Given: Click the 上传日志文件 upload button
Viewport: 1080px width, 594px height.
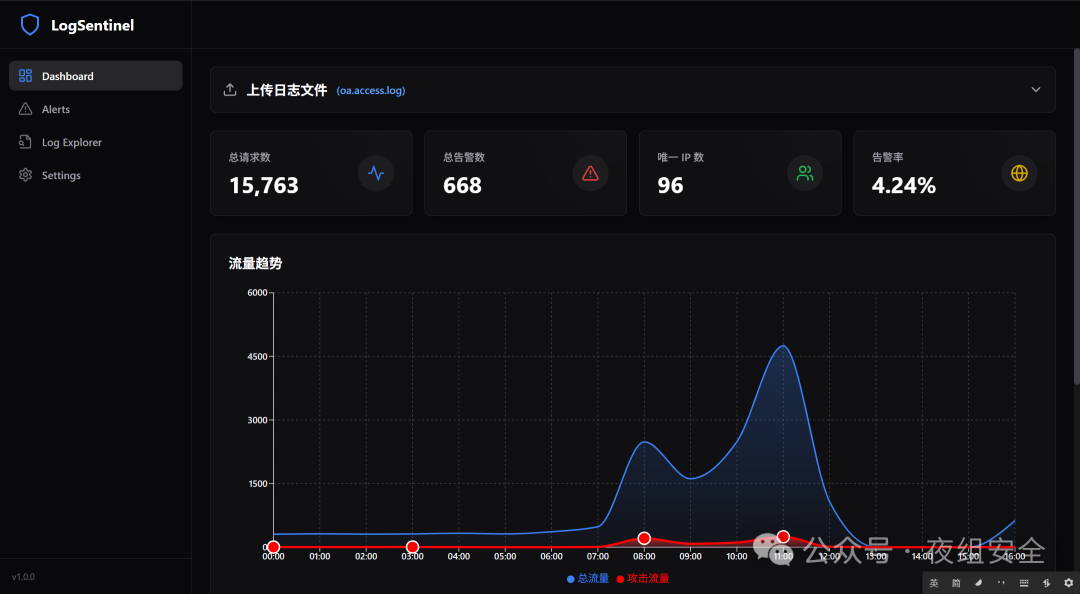Looking at the screenshot, I should [x=287, y=89].
